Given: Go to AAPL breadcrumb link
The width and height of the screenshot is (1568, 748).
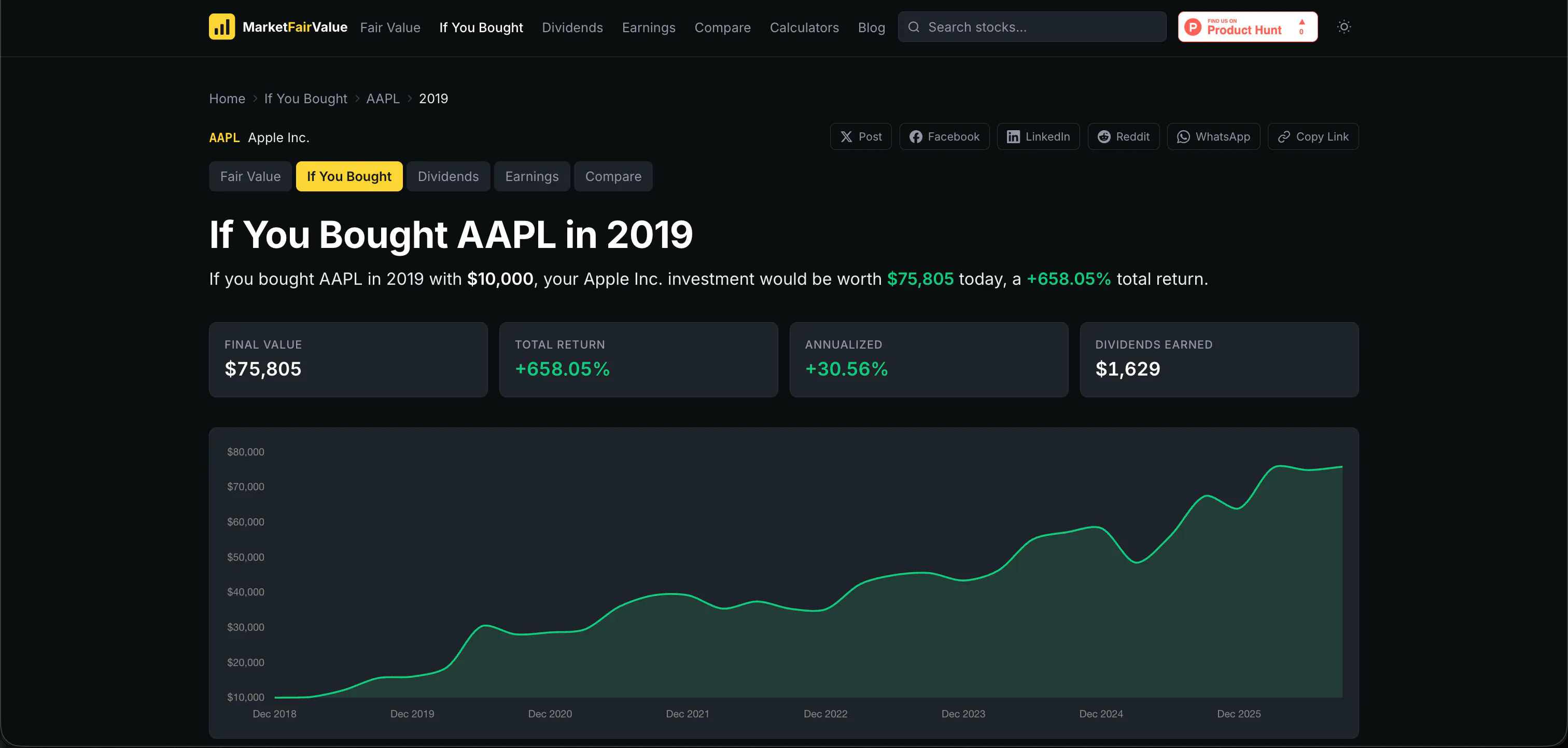Looking at the screenshot, I should click(383, 99).
